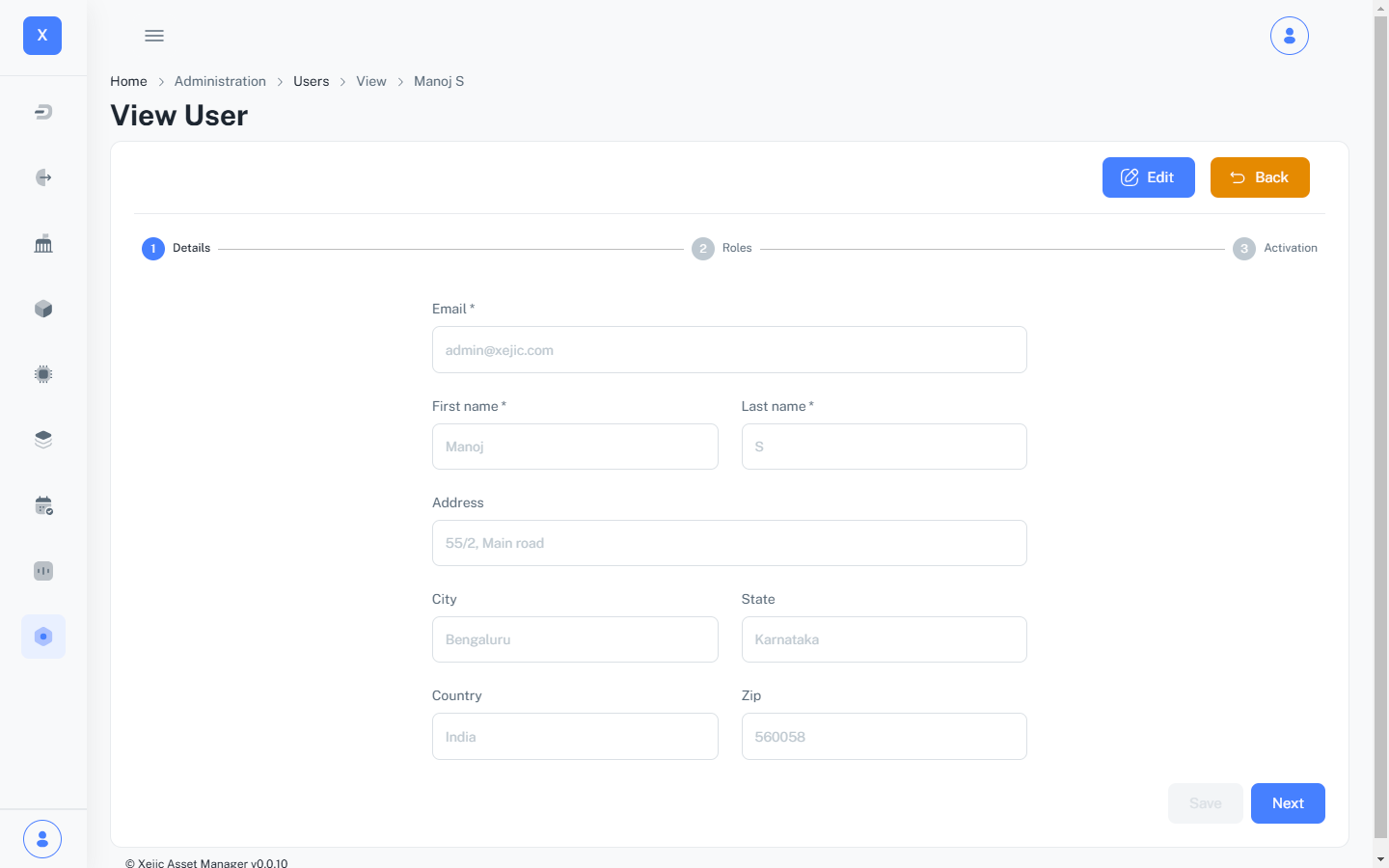The height and width of the screenshot is (868, 1389).
Task: Click the X logo in the sidebar
Action: [x=42, y=36]
